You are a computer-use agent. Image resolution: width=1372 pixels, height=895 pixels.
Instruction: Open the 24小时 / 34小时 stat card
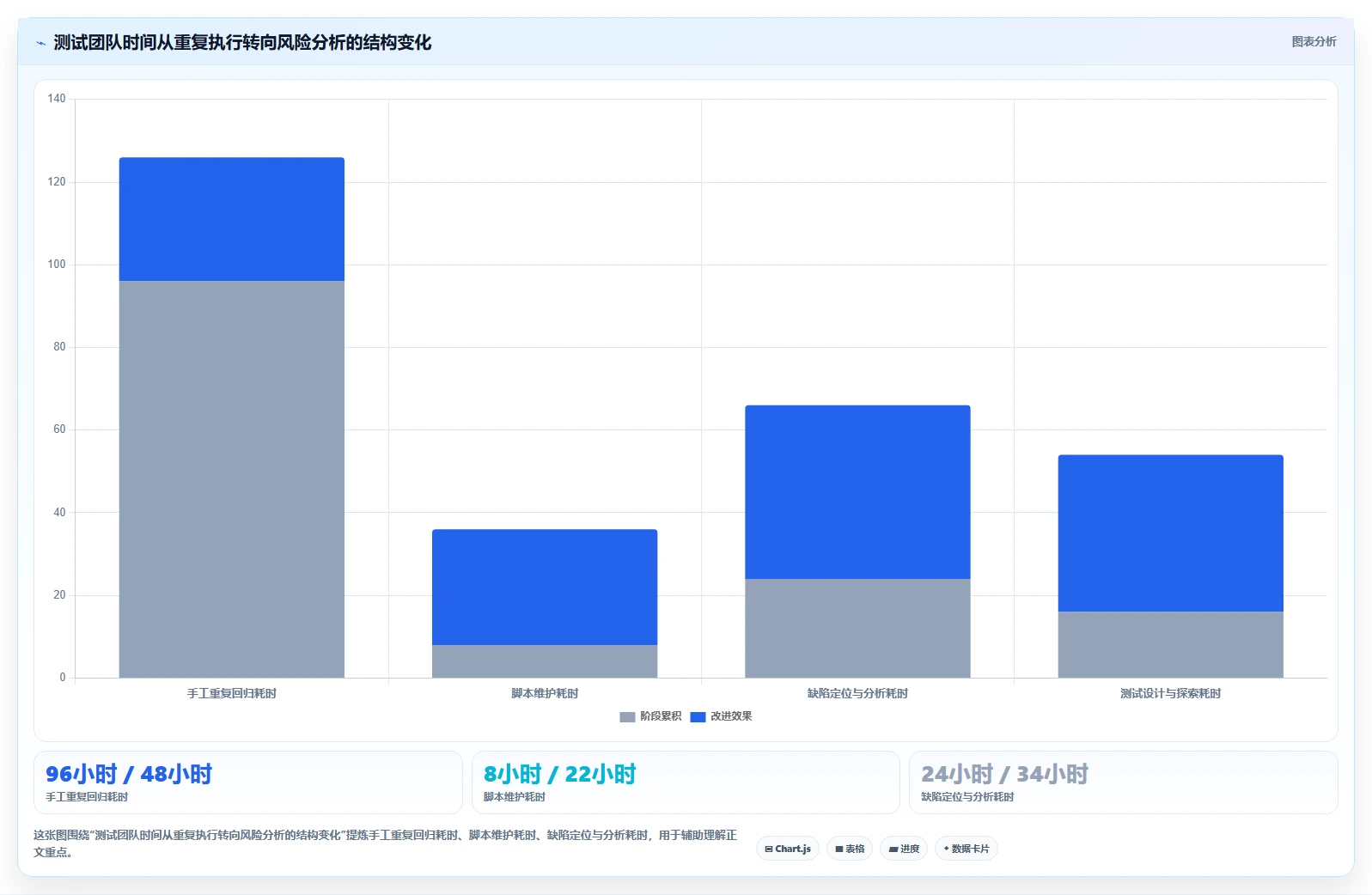[1124, 782]
